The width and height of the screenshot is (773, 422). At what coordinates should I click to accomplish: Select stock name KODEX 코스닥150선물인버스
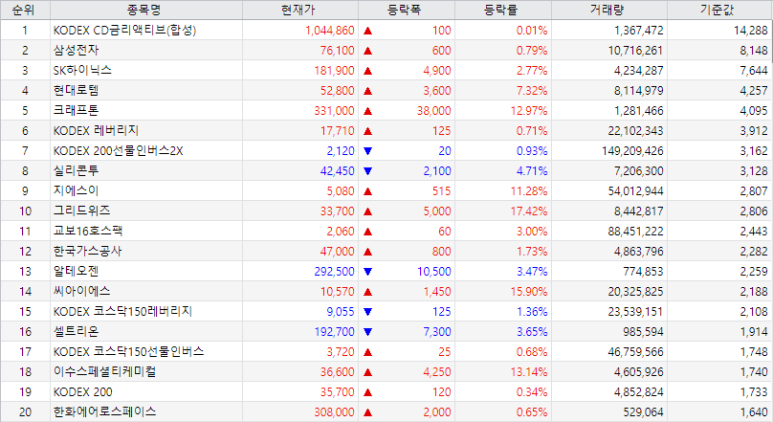coord(129,352)
